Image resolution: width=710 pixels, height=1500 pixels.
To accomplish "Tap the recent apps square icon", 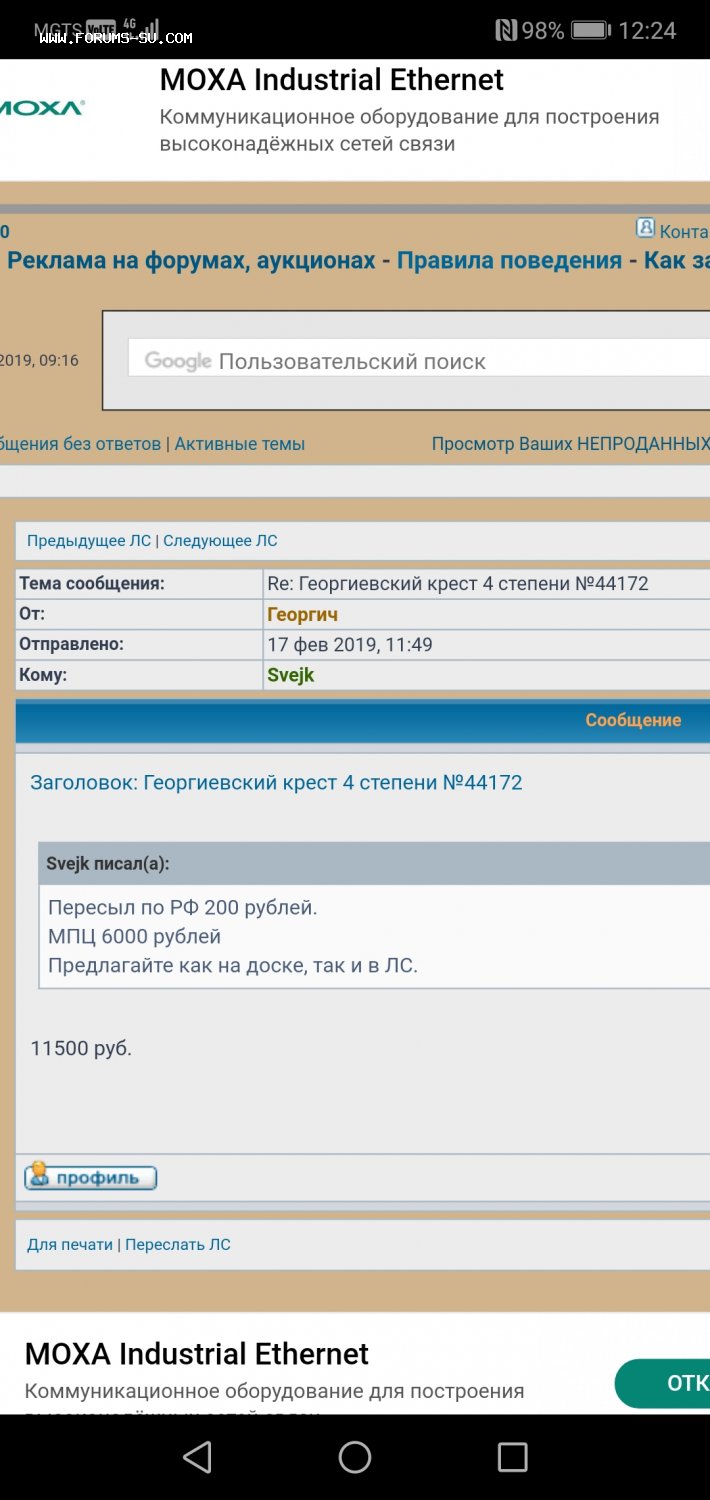I will pyautogui.click(x=512, y=1457).
